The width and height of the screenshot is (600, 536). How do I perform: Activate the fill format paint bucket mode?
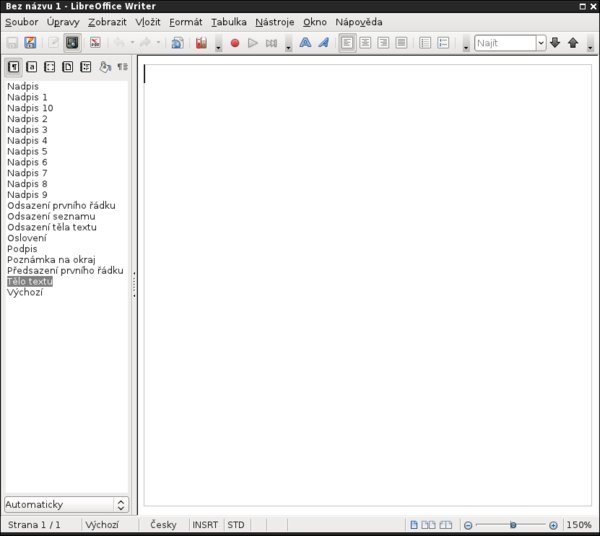click(105, 67)
